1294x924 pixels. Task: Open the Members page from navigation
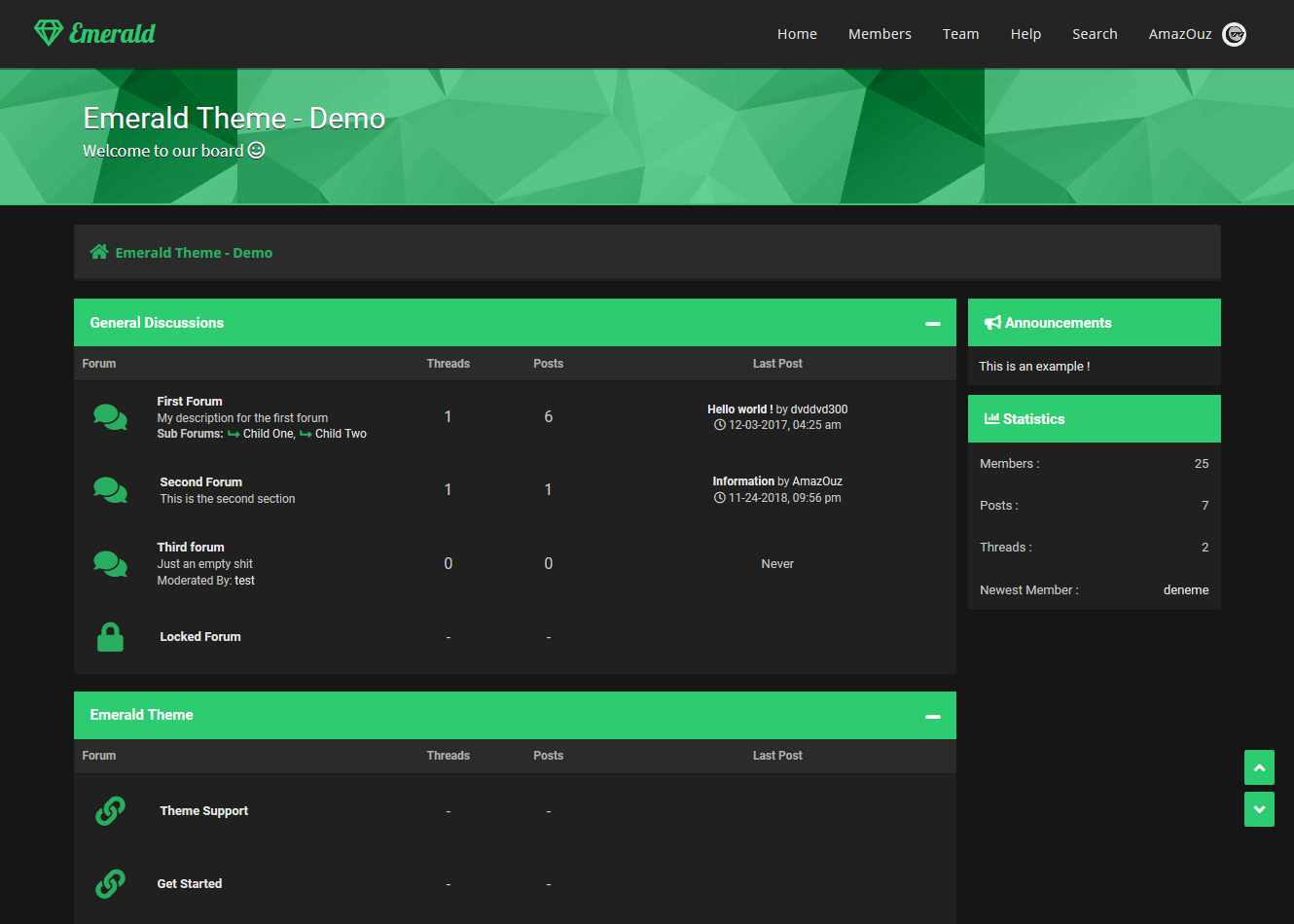tap(880, 34)
